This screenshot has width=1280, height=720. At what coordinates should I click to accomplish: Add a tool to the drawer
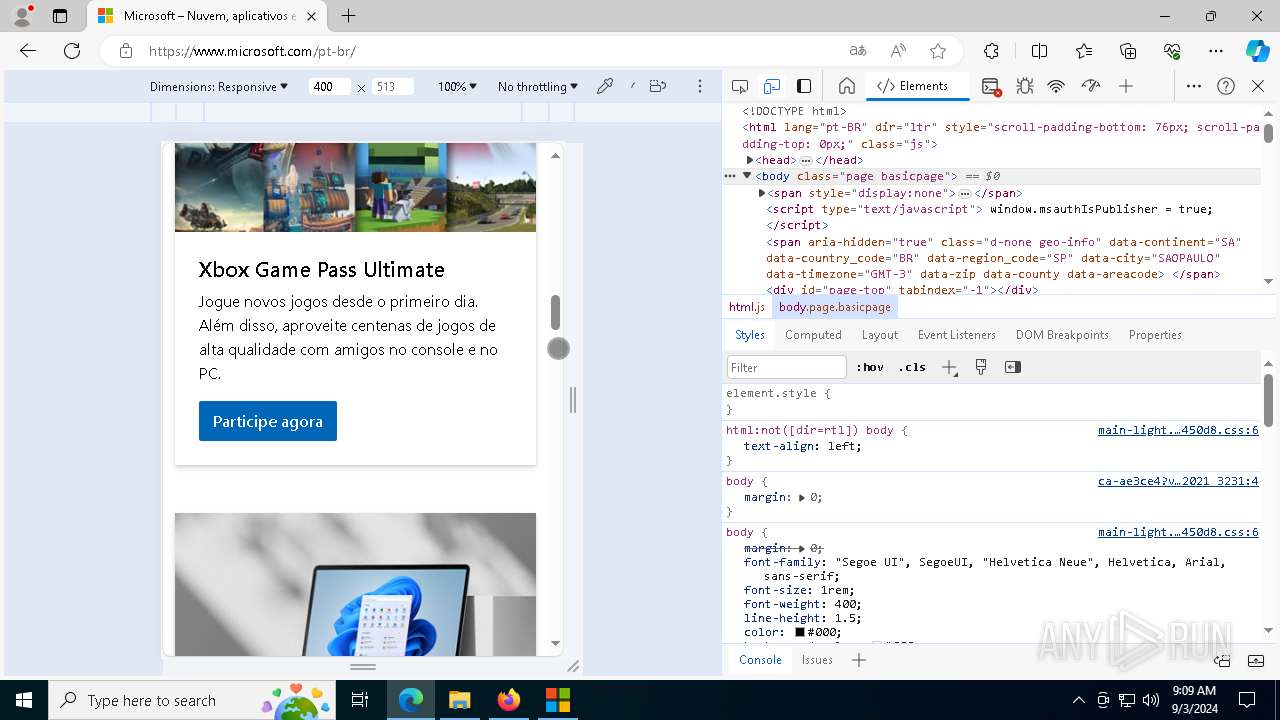coord(859,660)
